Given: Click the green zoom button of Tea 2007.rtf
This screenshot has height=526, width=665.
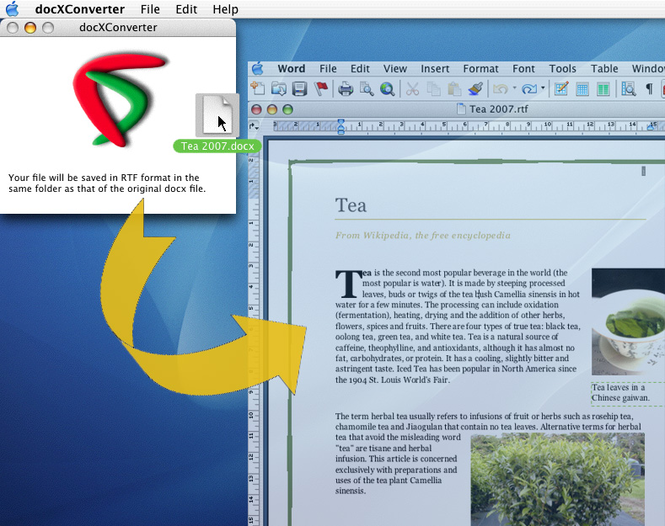Looking at the screenshot, I should coord(288,109).
